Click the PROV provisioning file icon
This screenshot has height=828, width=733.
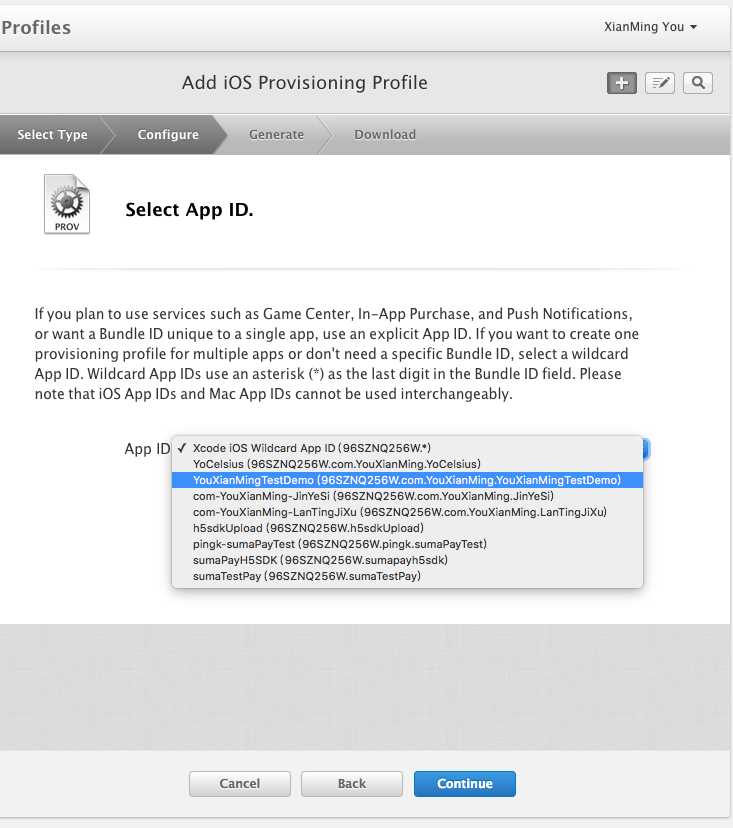click(67, 204)
